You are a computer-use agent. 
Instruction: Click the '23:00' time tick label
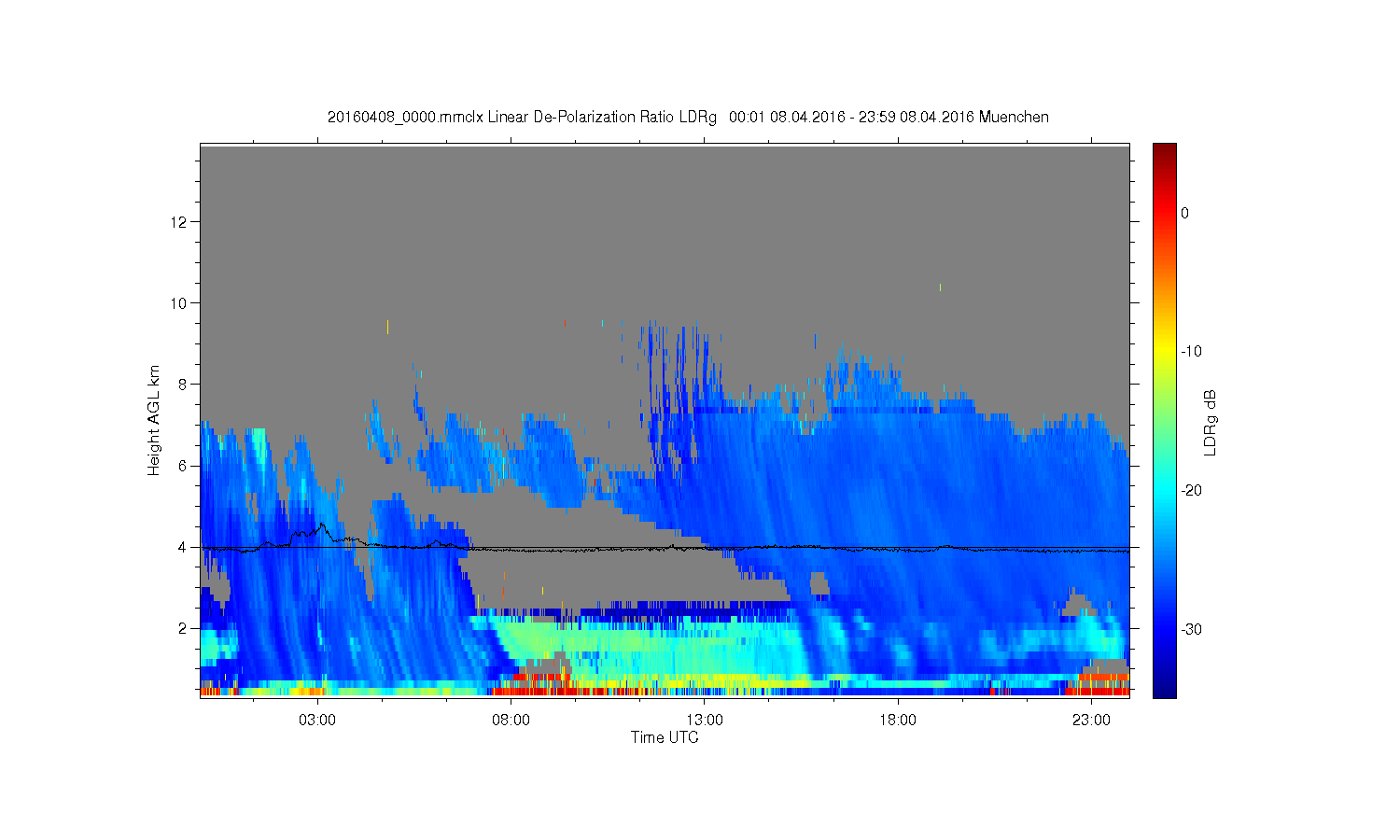pyautogui.click(x=1091, y=721)
